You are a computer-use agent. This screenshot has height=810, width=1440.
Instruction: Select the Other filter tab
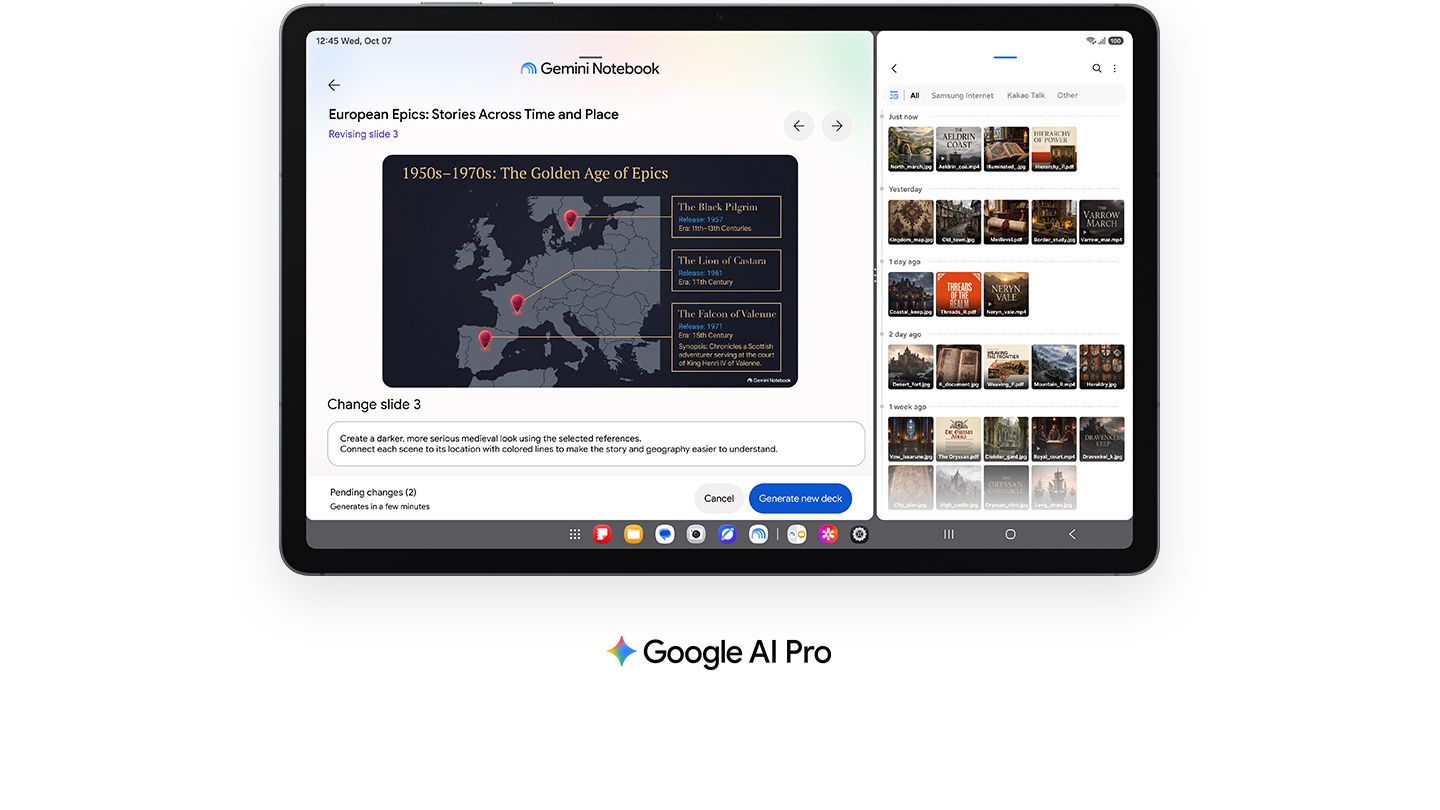click(x=1068, y=96)
